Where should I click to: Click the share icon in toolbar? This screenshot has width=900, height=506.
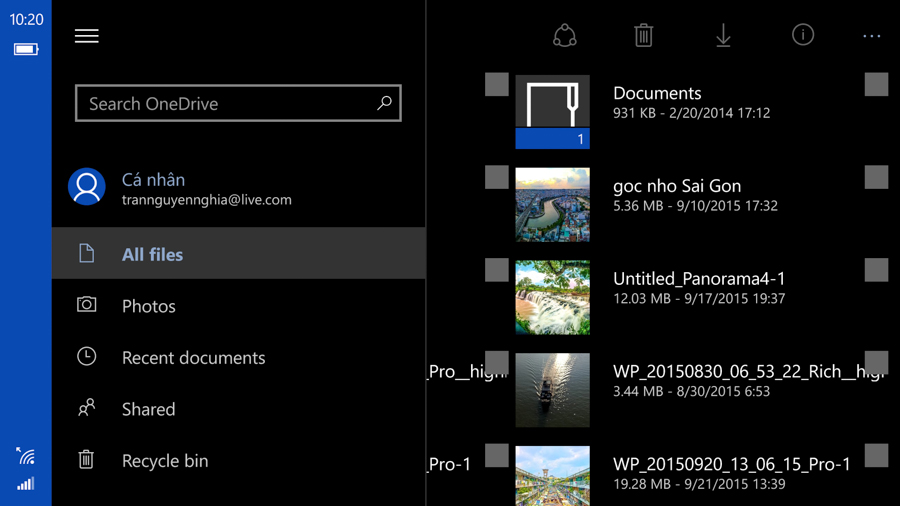click(x=565, y=36)
